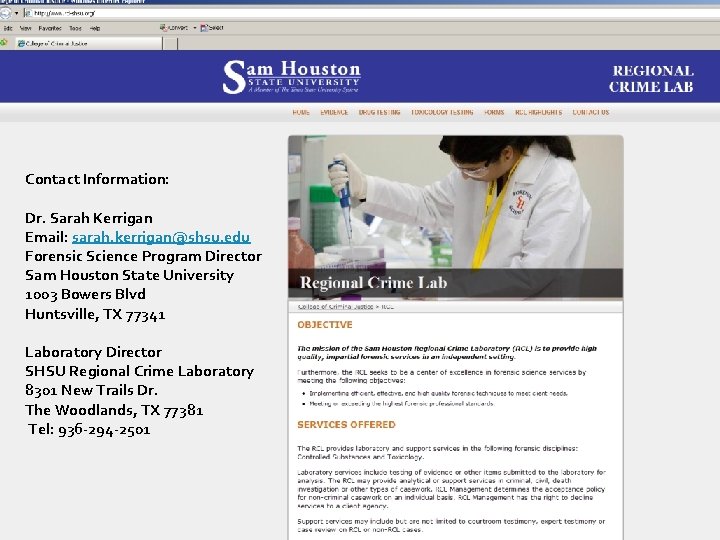Click the '8301 New Trails Dr.' address line
Viewport: 720px width, 540px height.
(91, 390)
